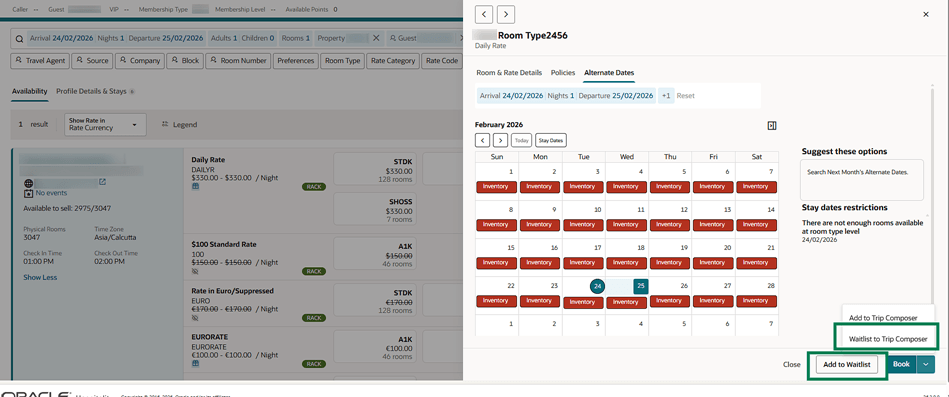Click package icon under EURORATE rate
The height and width of the screenshot is (397, 949).
[x=195, y=363]
